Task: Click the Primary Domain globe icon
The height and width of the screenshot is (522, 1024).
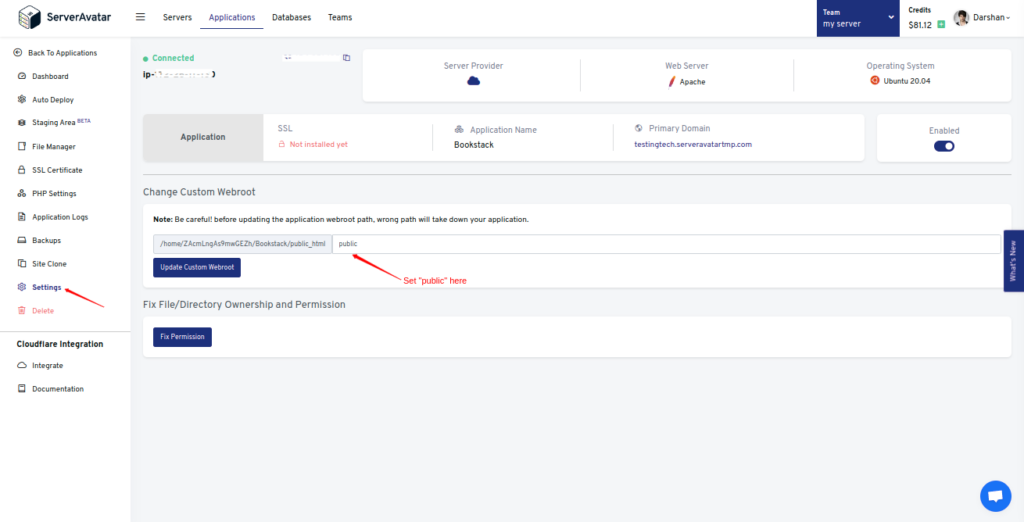Action: pos(639,129)
